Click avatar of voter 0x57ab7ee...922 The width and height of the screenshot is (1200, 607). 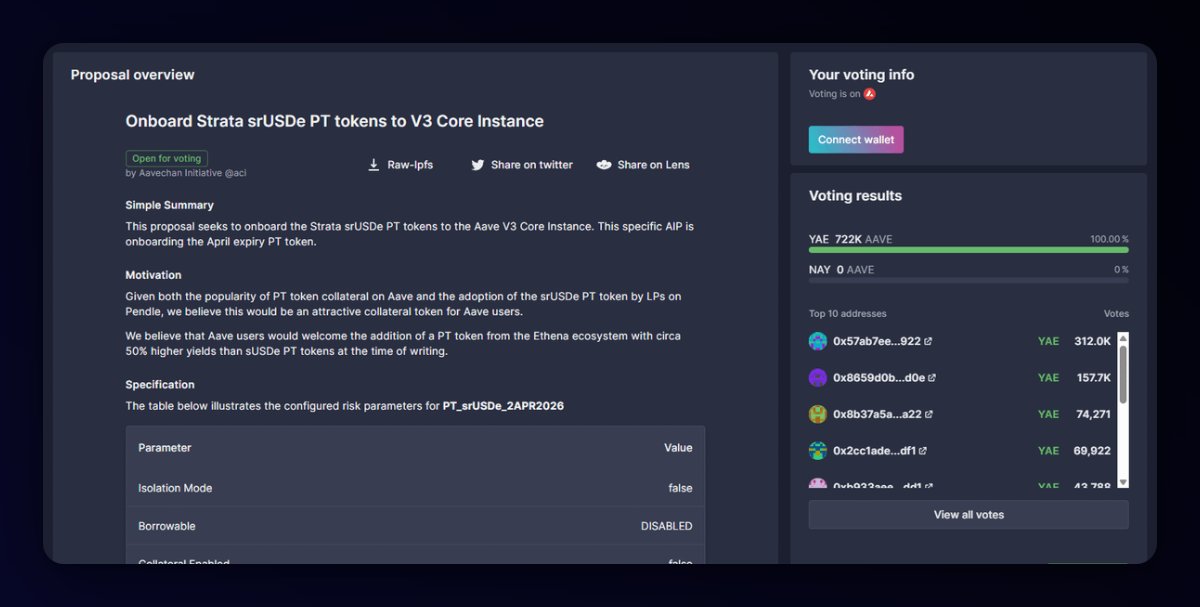(818, 341)
